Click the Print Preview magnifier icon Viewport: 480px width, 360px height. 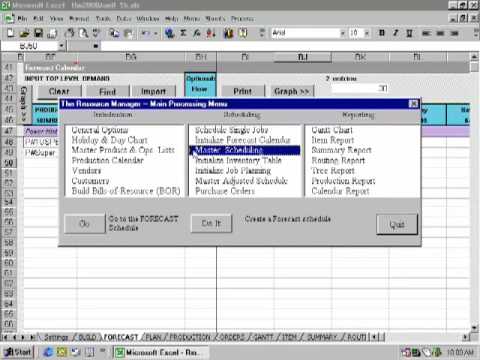83,33
